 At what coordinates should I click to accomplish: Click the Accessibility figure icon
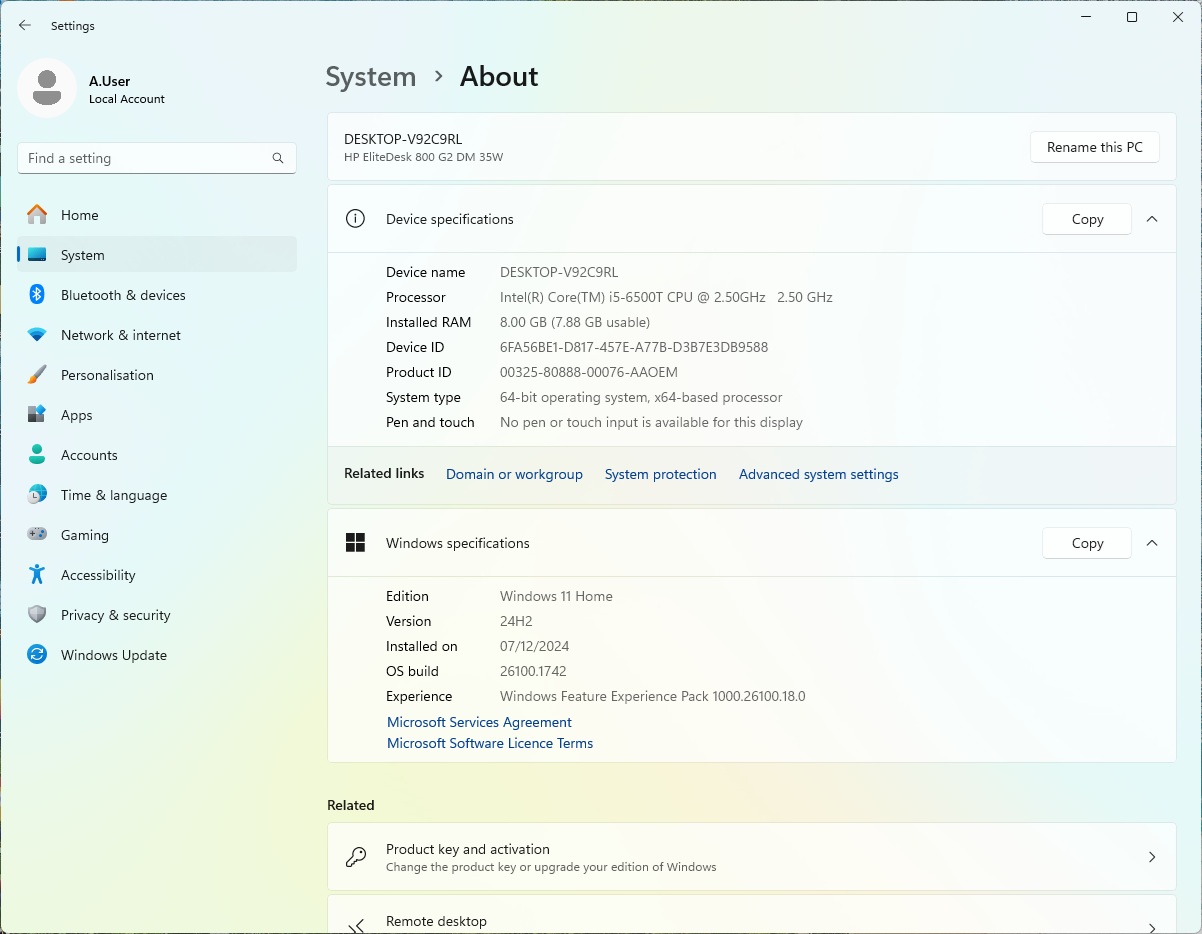click(x=37, y=575)
